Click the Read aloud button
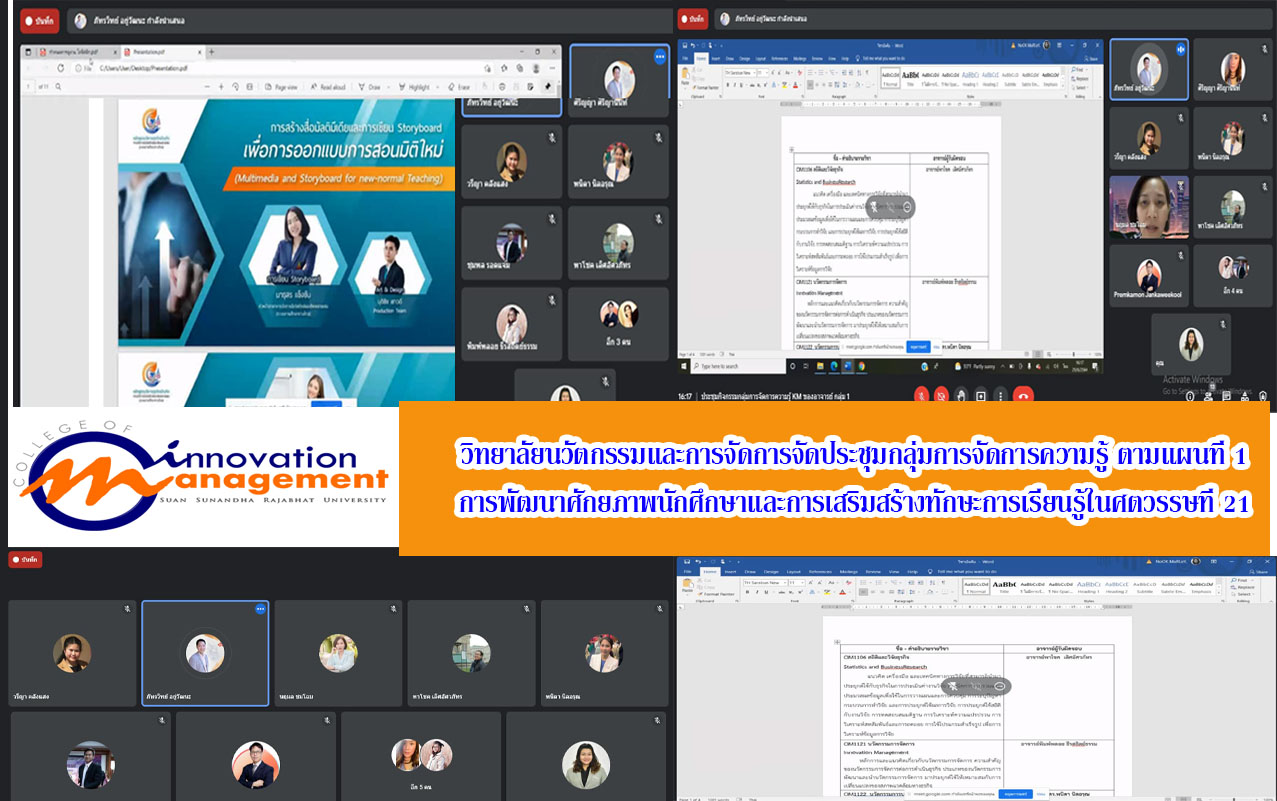The width and height of the screenshot is (1277, 801). (x=327, y=87)
